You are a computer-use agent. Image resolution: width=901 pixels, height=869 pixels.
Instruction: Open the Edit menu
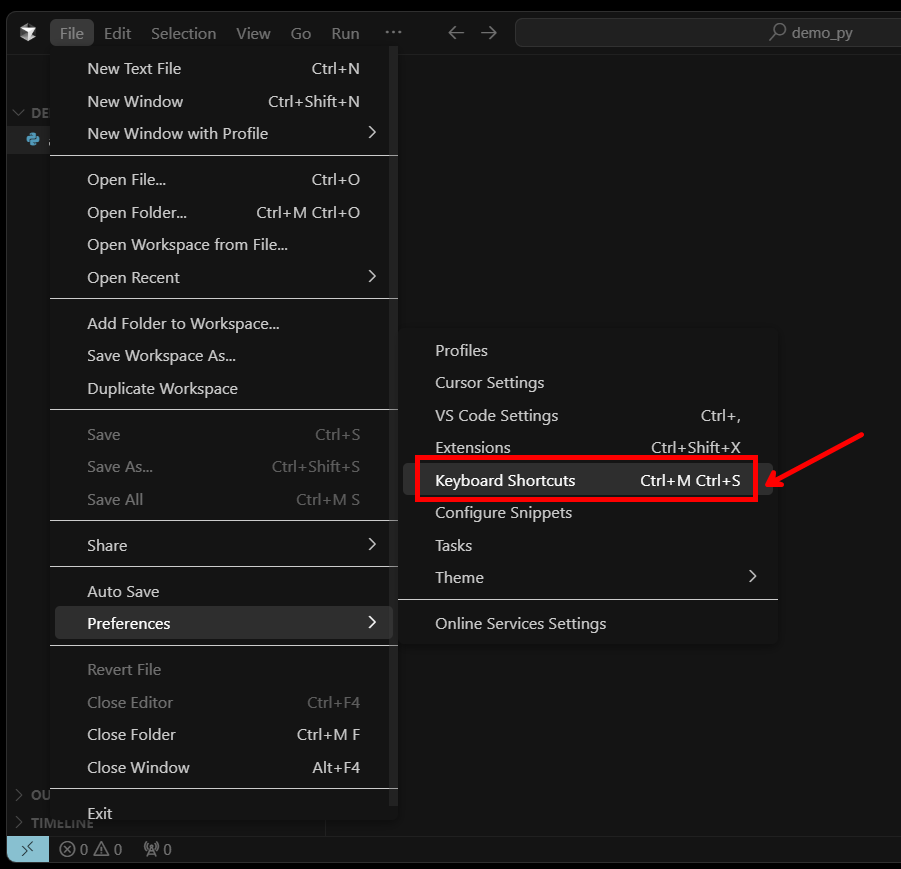tap(117, 33)
